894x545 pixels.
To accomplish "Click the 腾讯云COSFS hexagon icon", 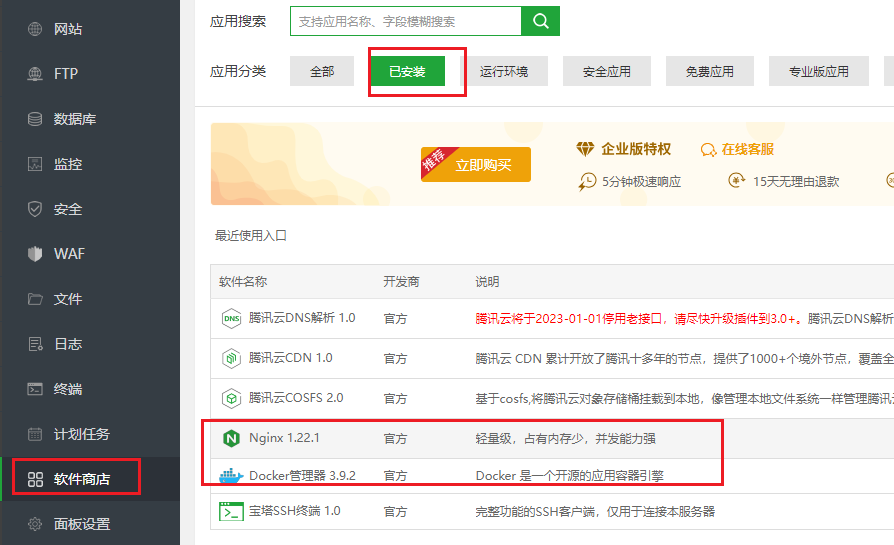I will 231,398.
